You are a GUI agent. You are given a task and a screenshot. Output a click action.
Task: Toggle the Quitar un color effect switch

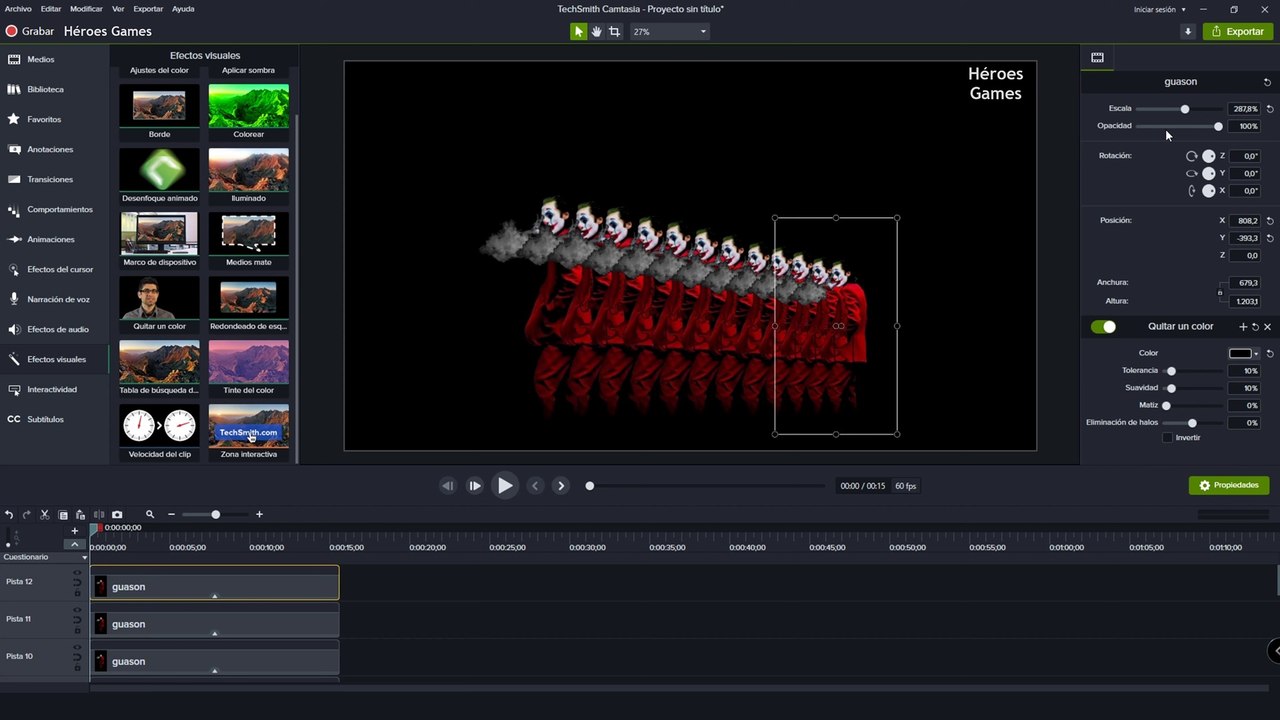tap(1104, 327)
